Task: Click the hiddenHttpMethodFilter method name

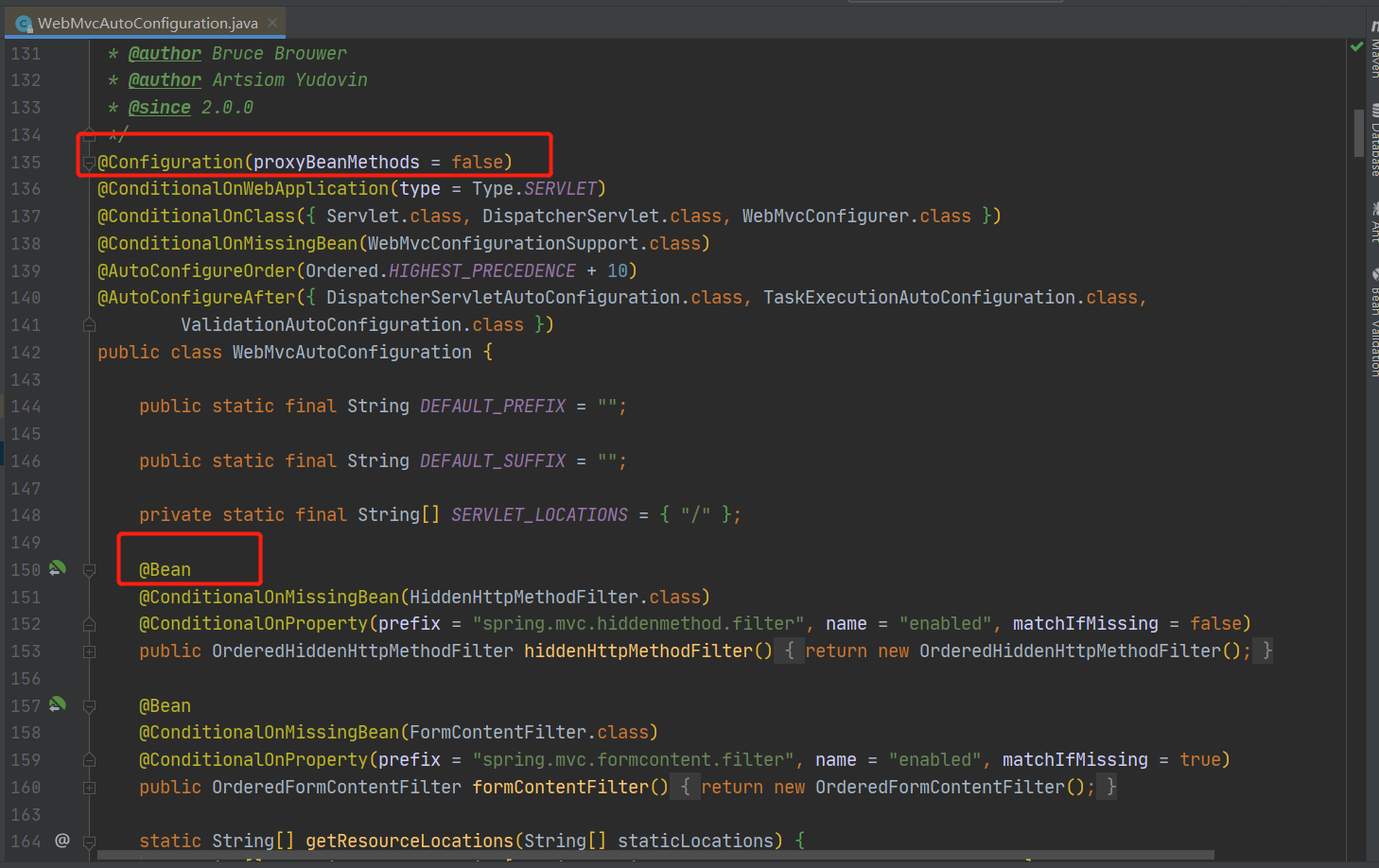Action: [x=638, y=651]
